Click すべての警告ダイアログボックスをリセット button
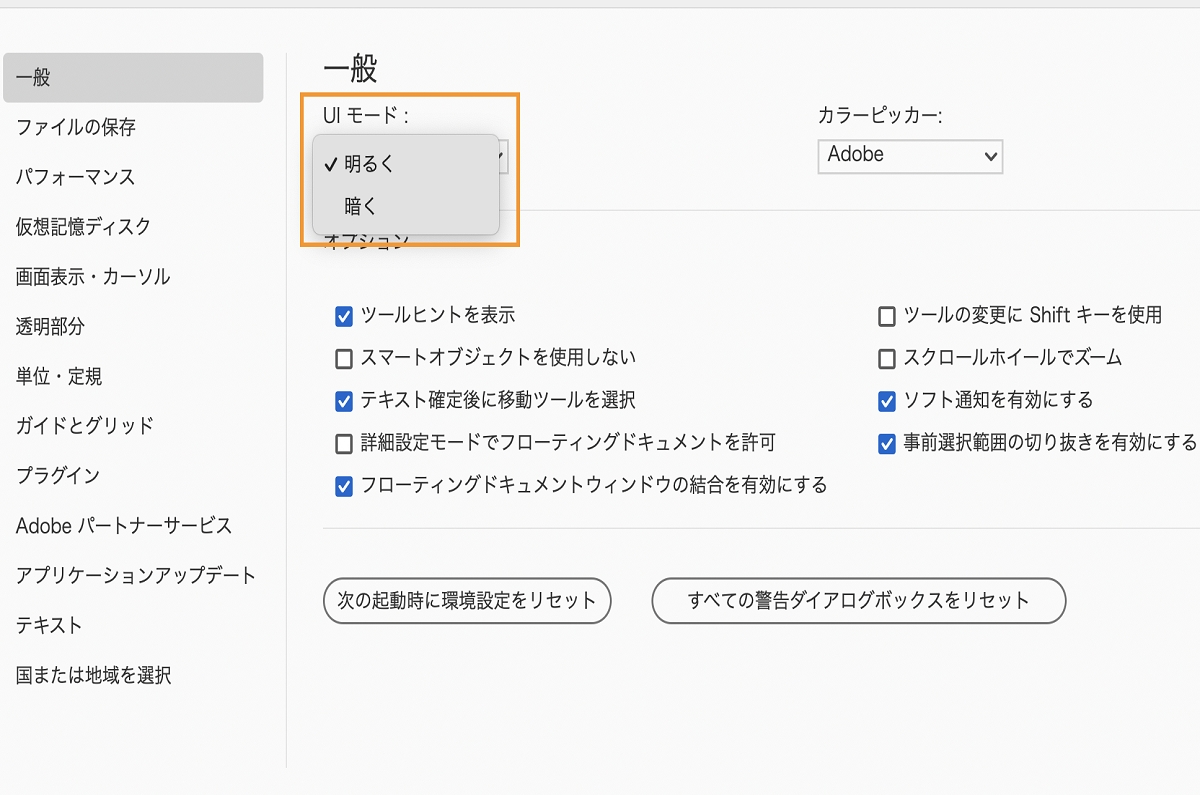The width and height of the screenshot is (1200, 795). tap(858, 601)
